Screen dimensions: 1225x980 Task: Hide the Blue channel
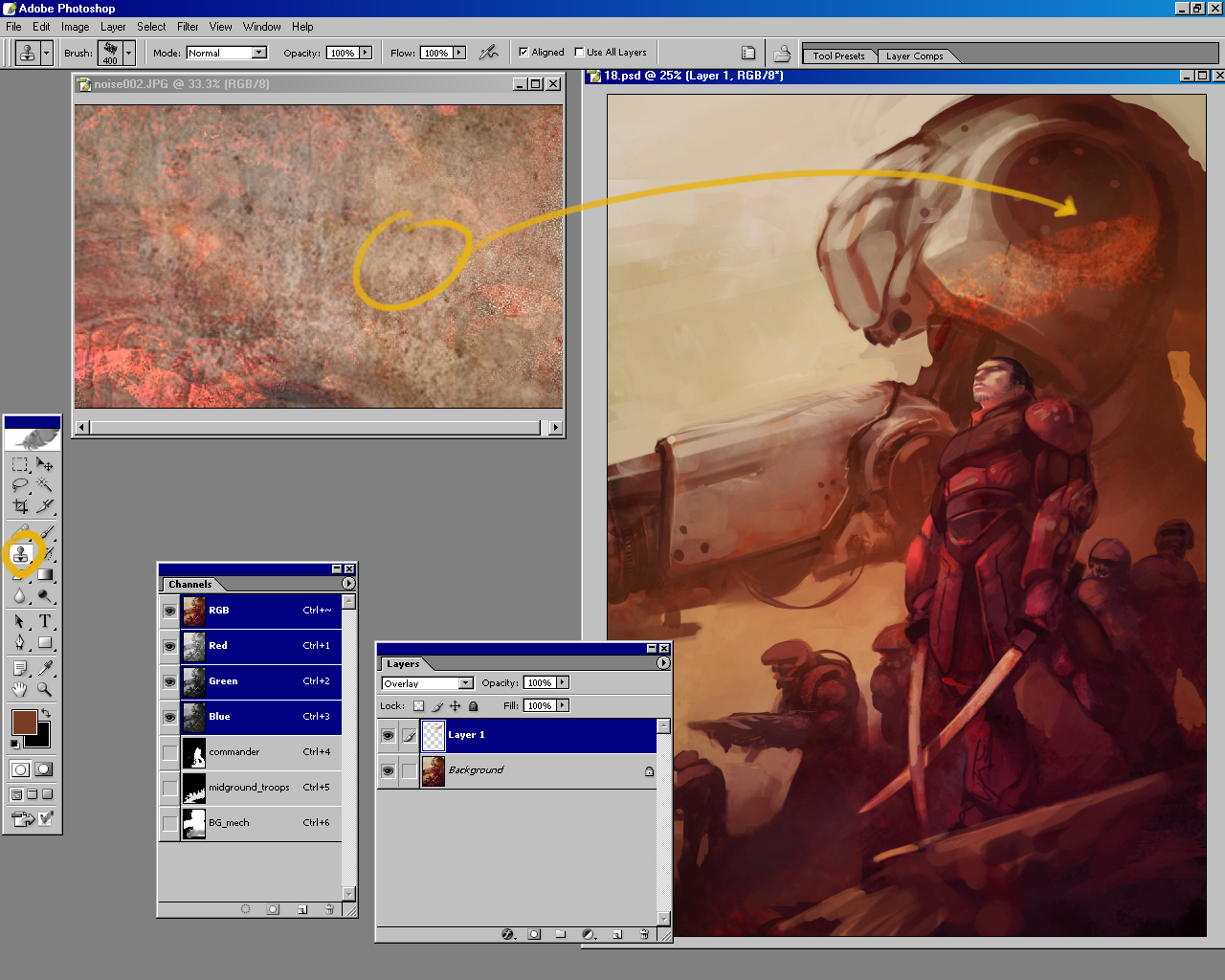coord(169,717)
